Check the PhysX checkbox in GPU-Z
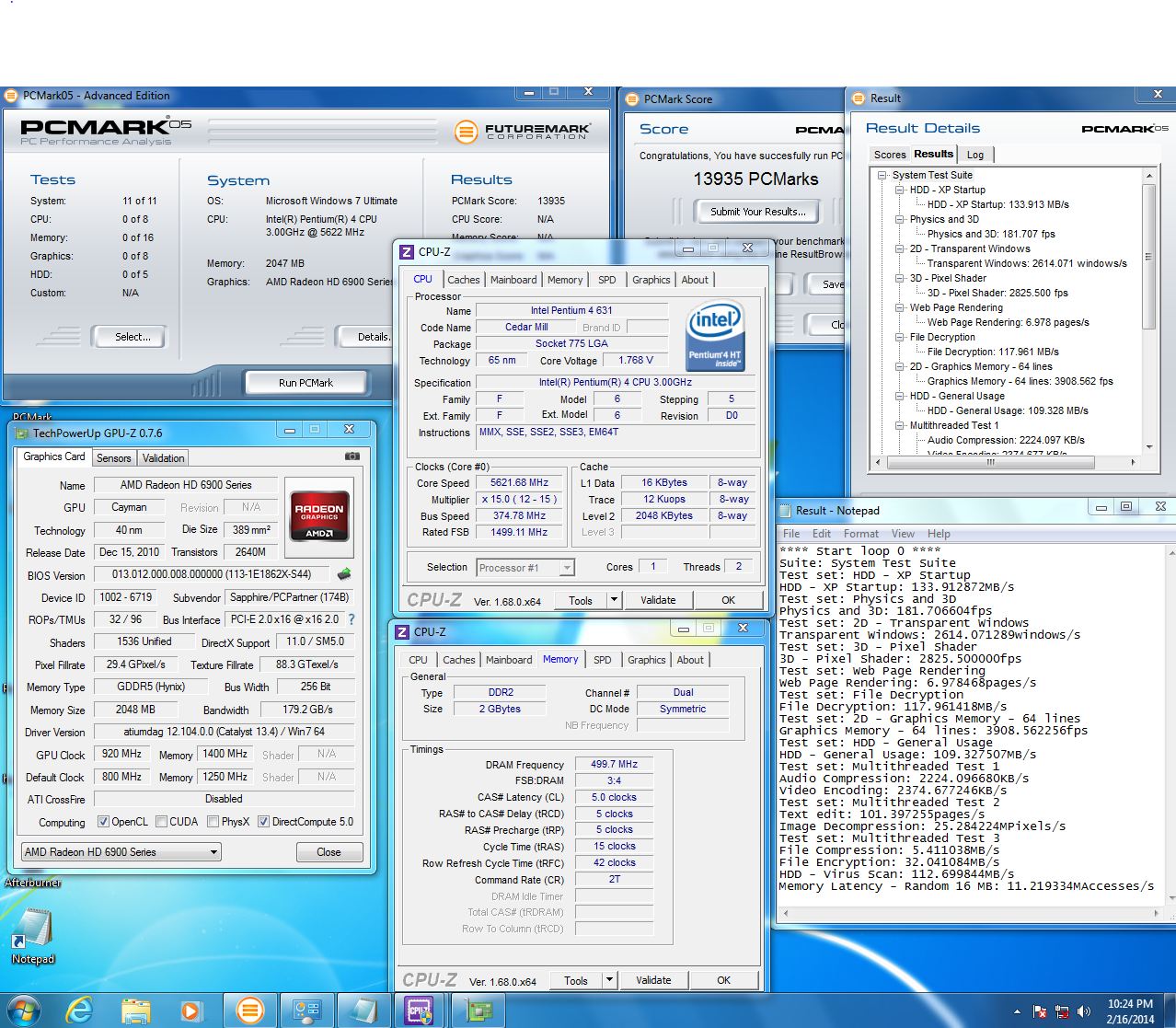The height and width of the screenshot is (1028, 1176). [x=213, y=822]
